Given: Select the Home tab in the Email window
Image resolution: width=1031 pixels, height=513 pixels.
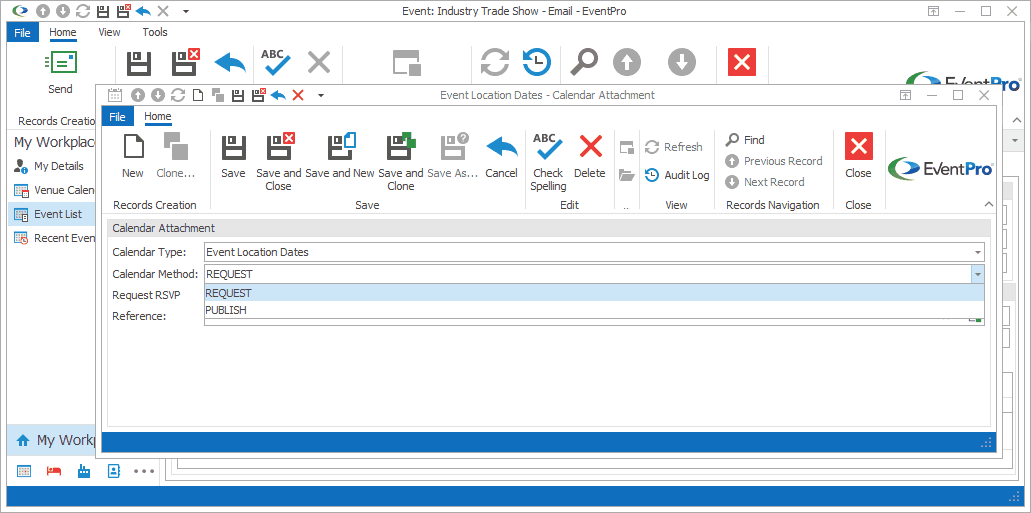Looking at the screenshot, I should coord(63,32).
